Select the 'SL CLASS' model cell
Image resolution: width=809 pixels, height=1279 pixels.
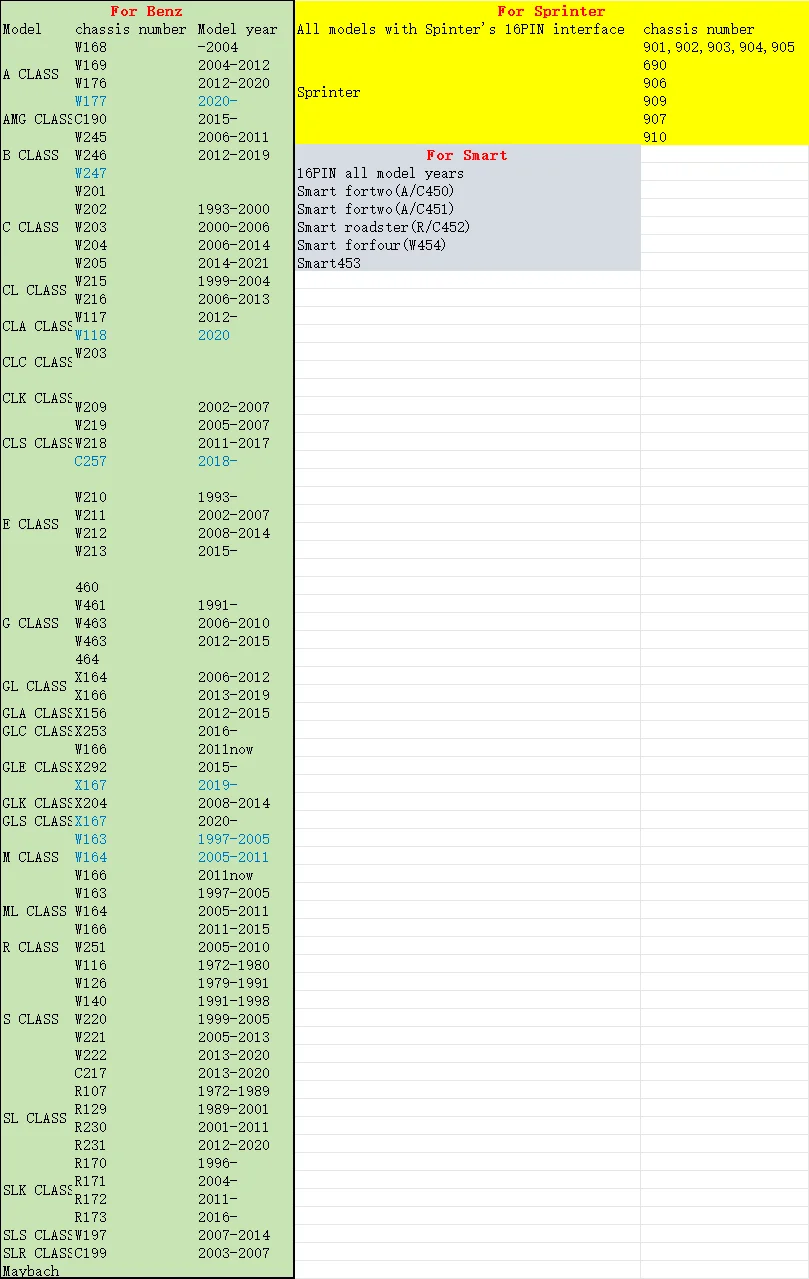pyautogui.click(x=35, y=1118)
